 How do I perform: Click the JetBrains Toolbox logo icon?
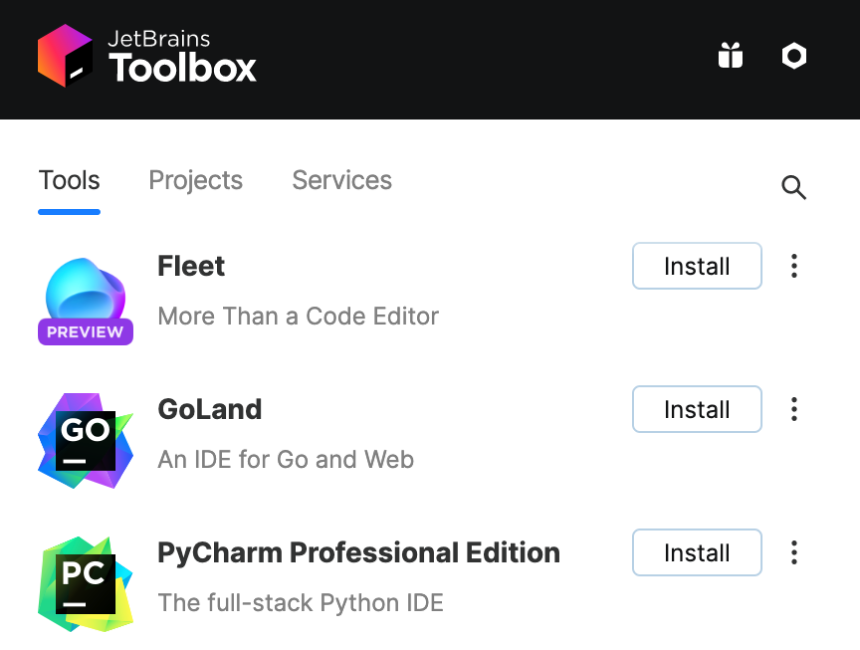point(66,56)
